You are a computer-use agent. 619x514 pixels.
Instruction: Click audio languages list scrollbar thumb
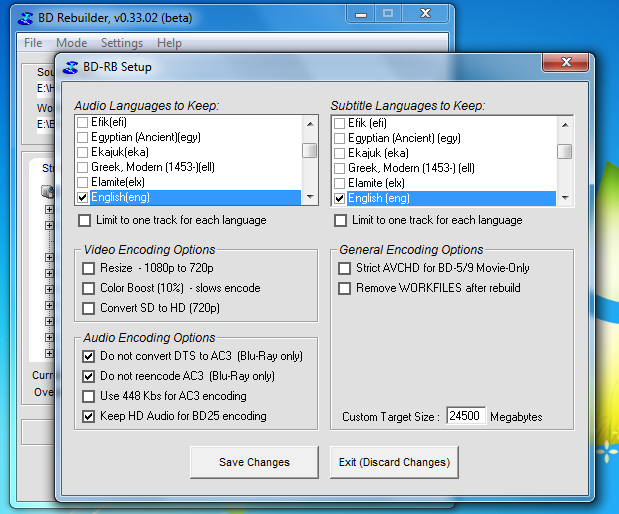(x=310, y=150)
